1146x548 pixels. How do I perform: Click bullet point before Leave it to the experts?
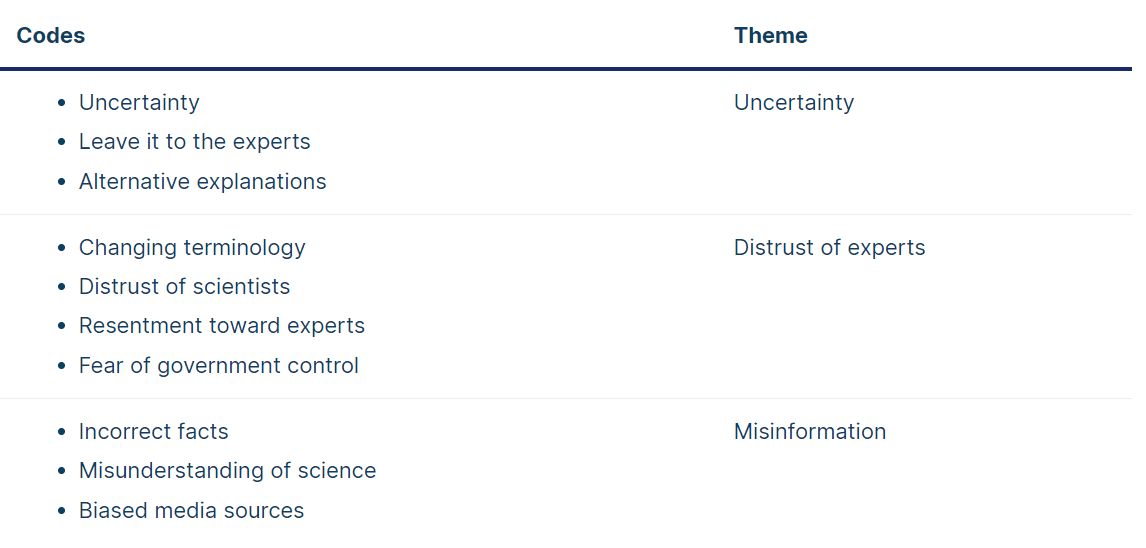coord(61,142)
